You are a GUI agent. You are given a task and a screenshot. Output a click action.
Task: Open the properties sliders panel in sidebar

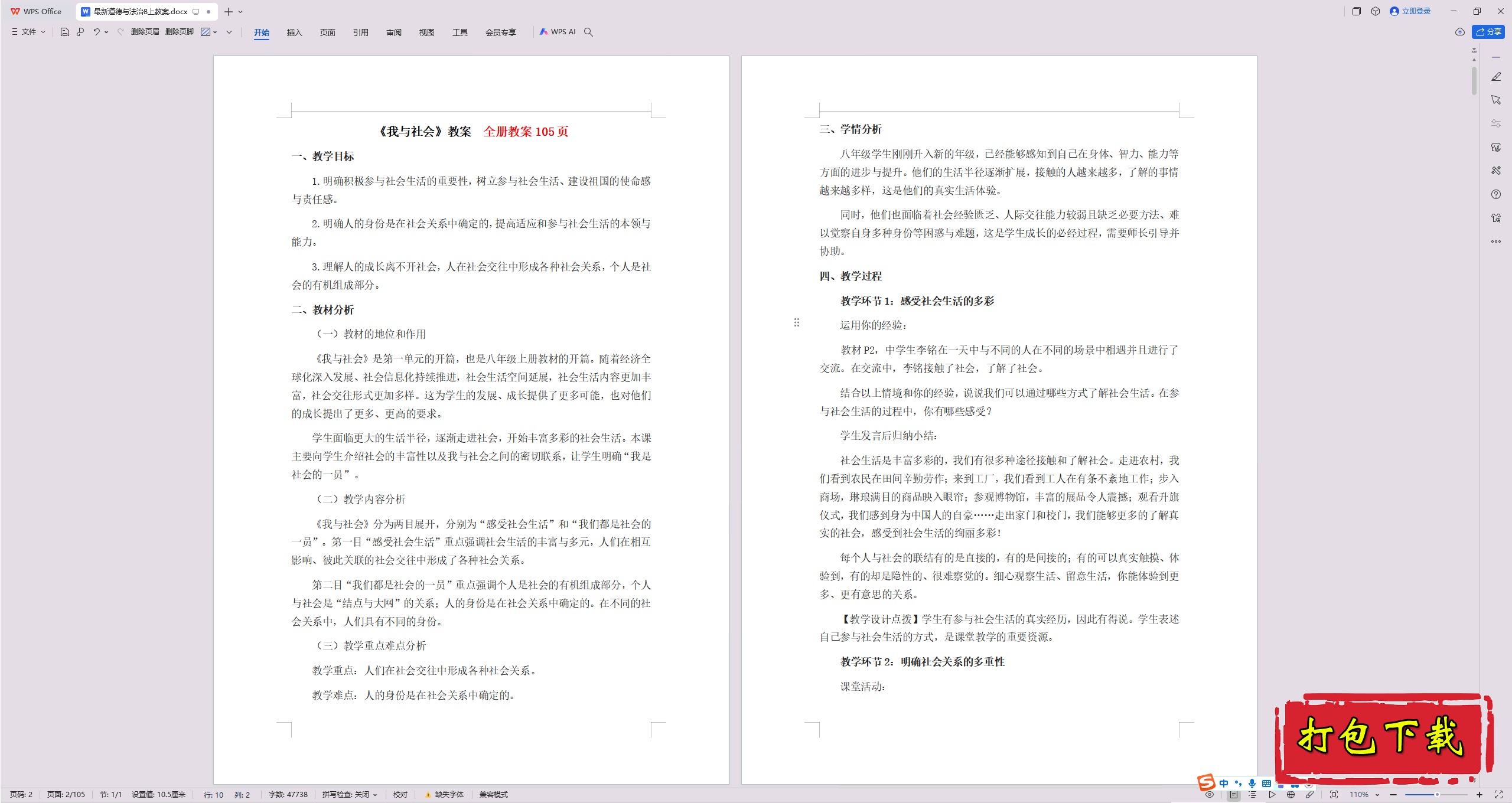tap(1495, 123)
